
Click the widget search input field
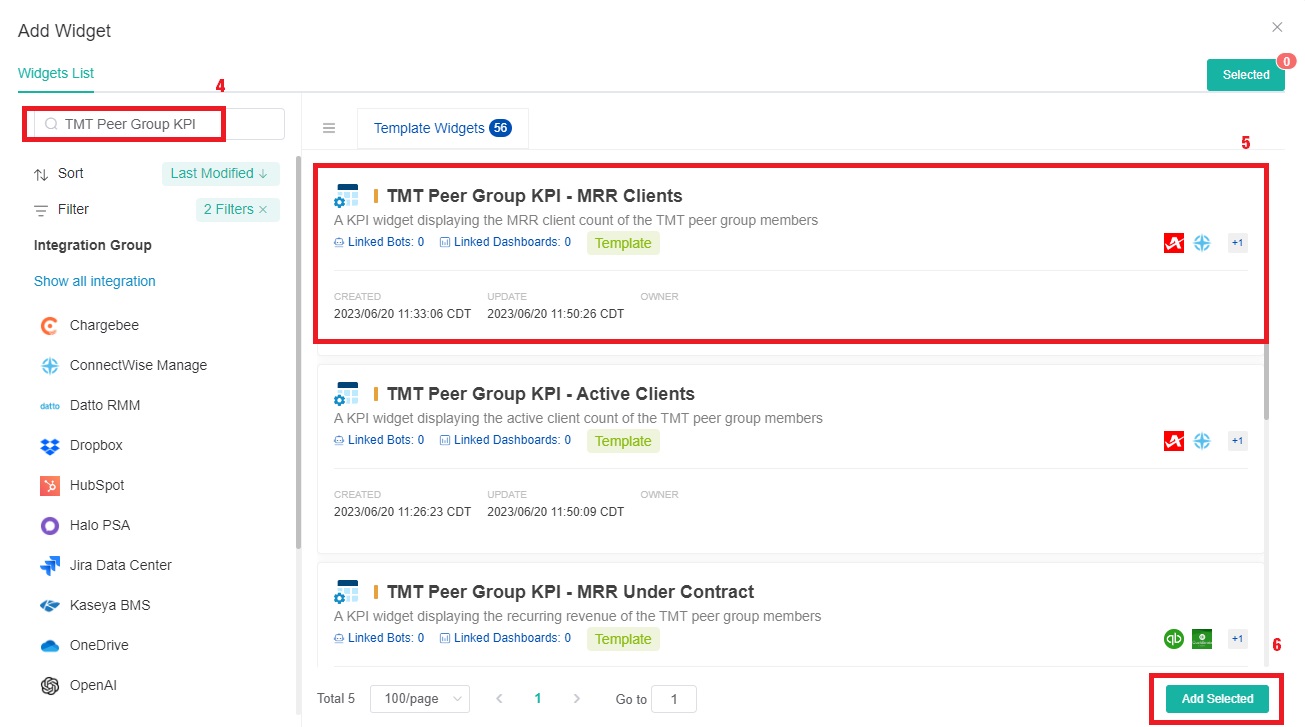[160, 124]
